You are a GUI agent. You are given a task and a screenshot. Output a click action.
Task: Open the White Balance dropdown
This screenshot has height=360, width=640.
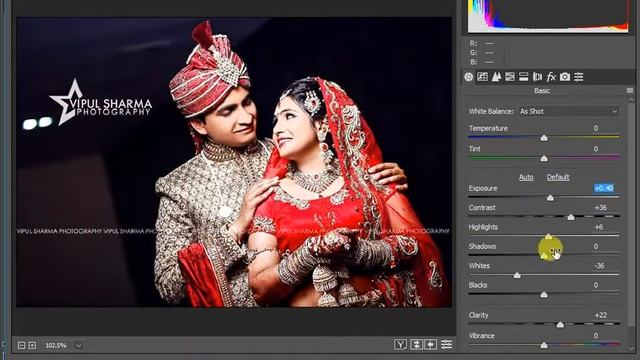tap(569, 111)
